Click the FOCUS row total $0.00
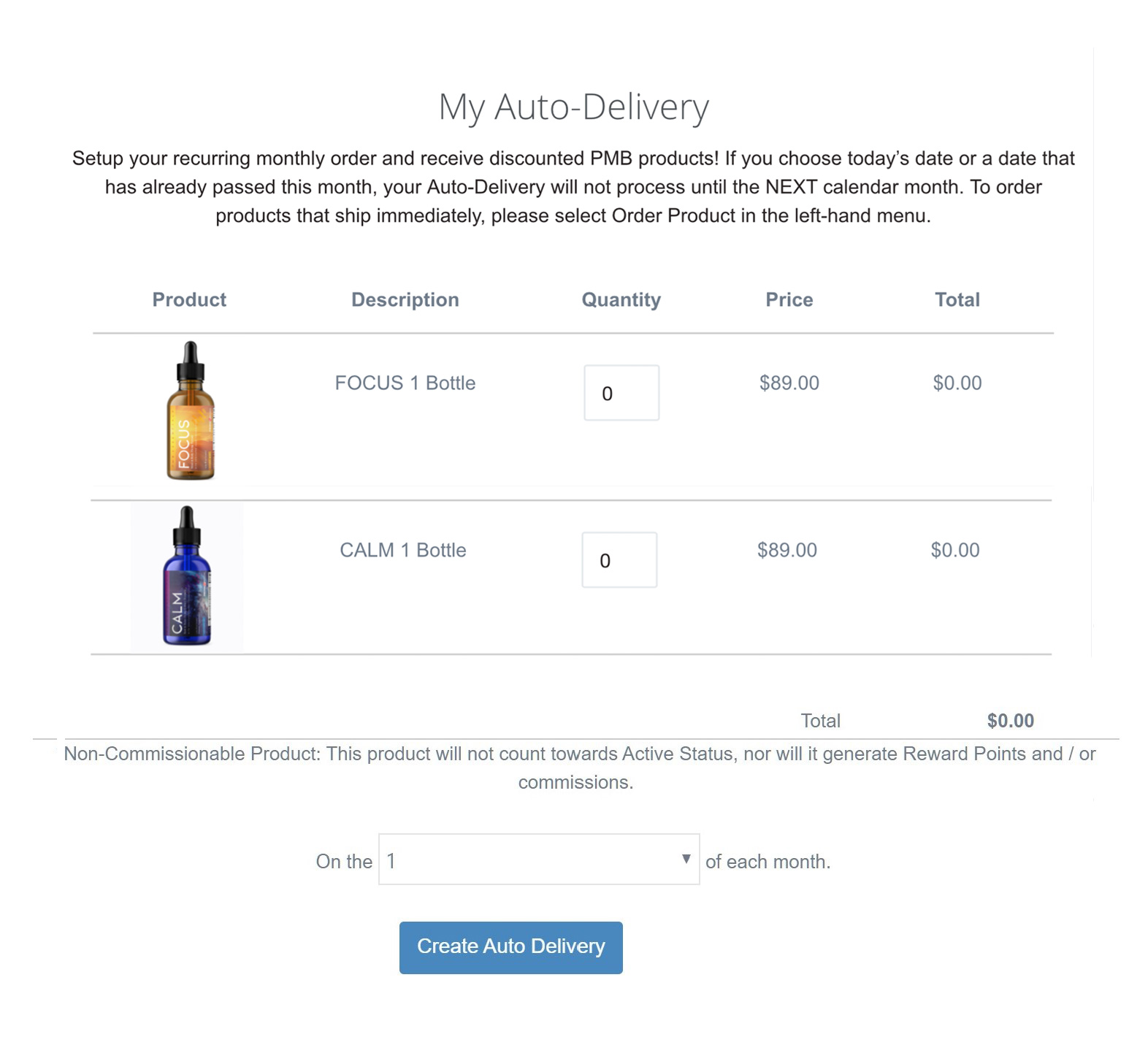 pos(957,383)
